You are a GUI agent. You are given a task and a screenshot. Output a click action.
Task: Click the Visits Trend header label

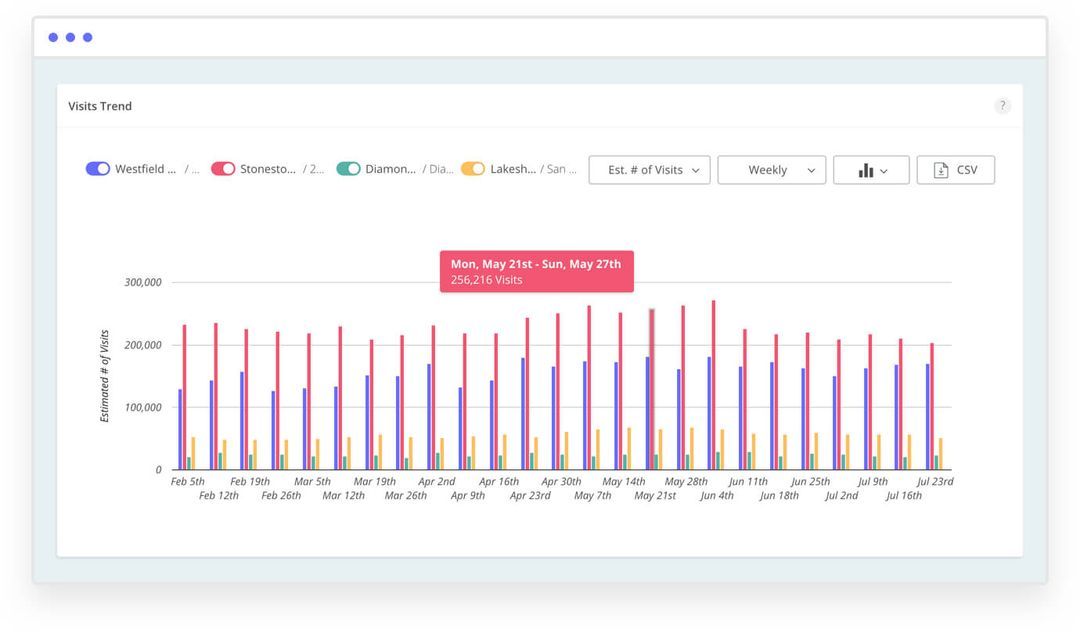(x=99, y=105)
